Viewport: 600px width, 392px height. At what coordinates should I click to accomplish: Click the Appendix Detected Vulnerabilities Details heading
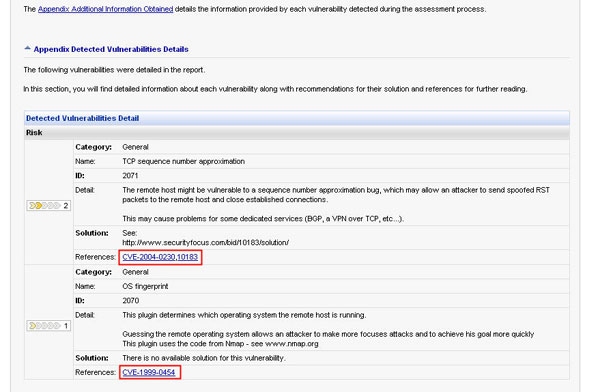click(111, 49)
